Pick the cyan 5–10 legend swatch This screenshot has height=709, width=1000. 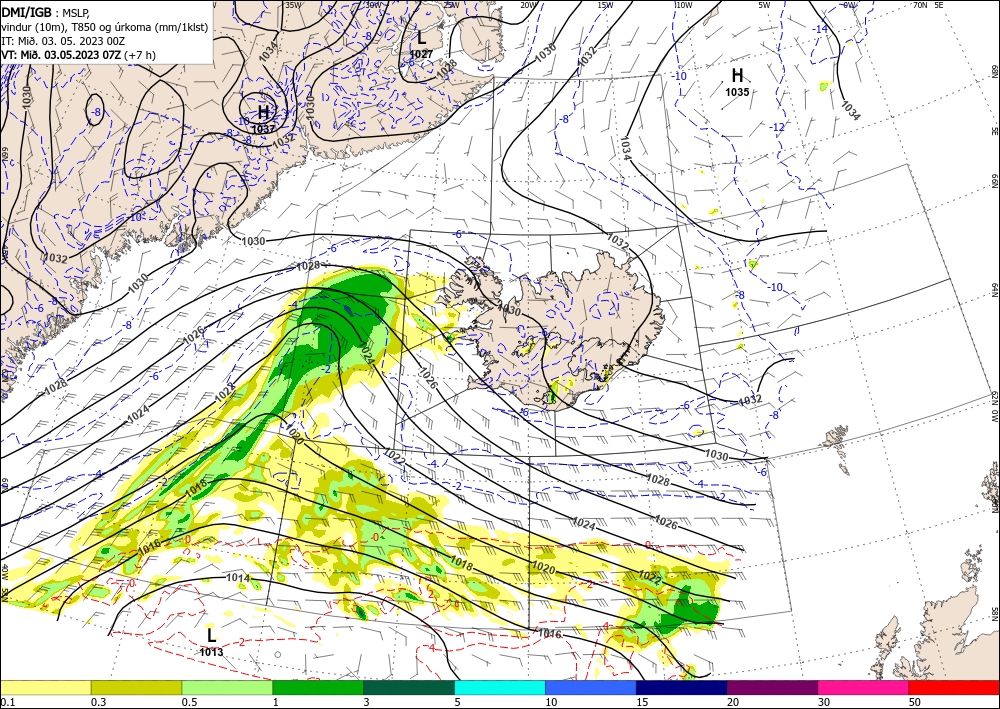(x=500, y=687)
